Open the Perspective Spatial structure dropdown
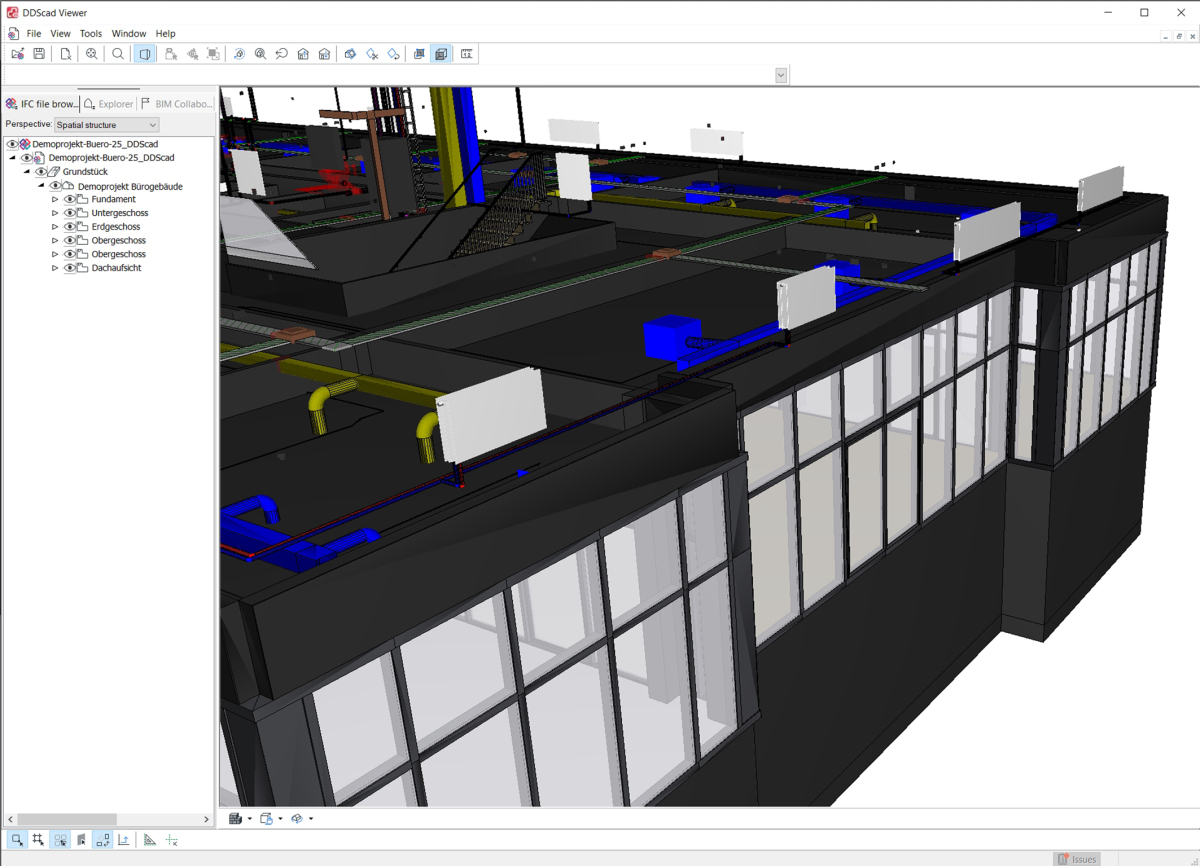 107,125
